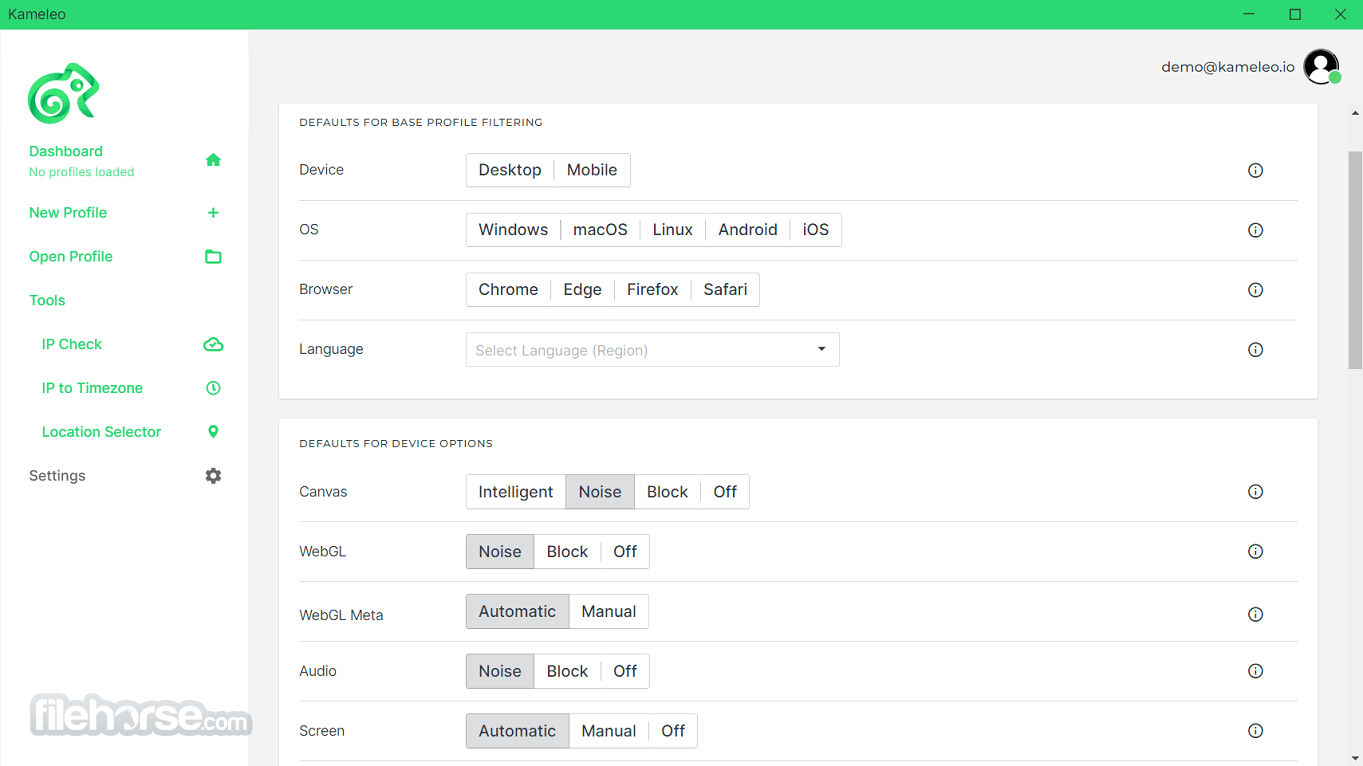Screen dimensions: 1363x766
Task: Choose macOS in the OS filter
Action: click(600, 230)
